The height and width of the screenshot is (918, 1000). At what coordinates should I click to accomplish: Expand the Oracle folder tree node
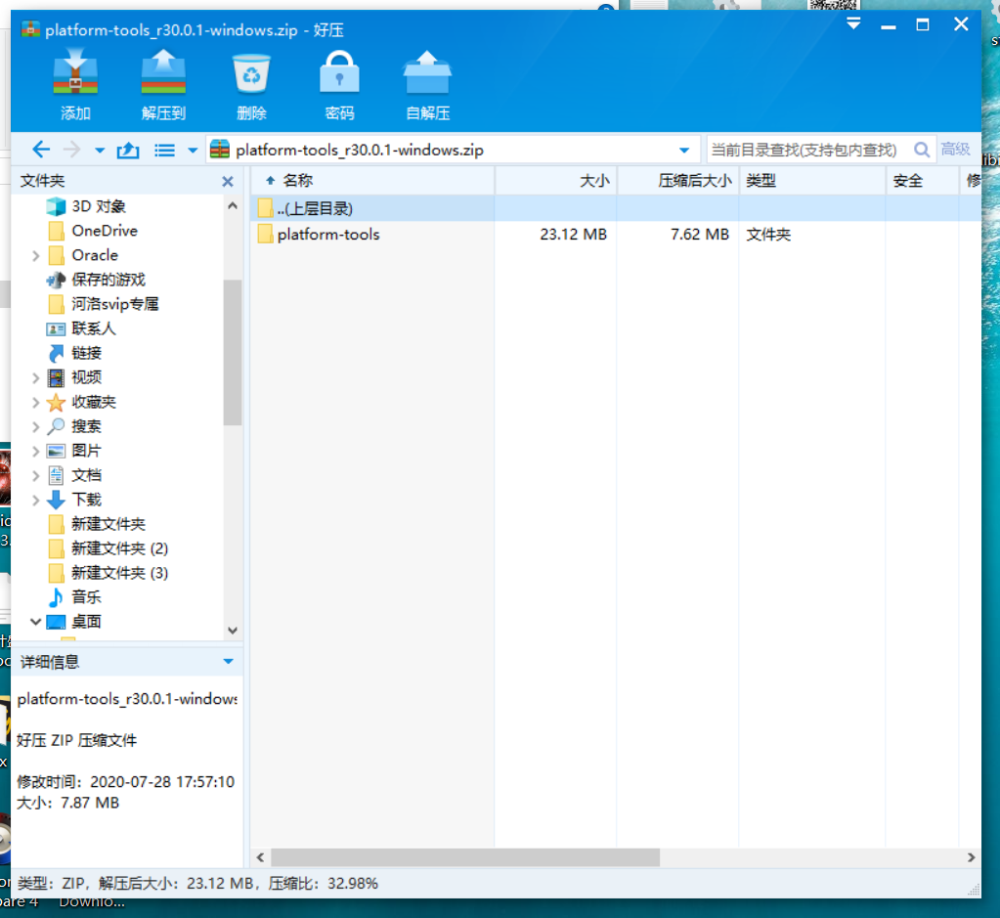pos(36,256)
